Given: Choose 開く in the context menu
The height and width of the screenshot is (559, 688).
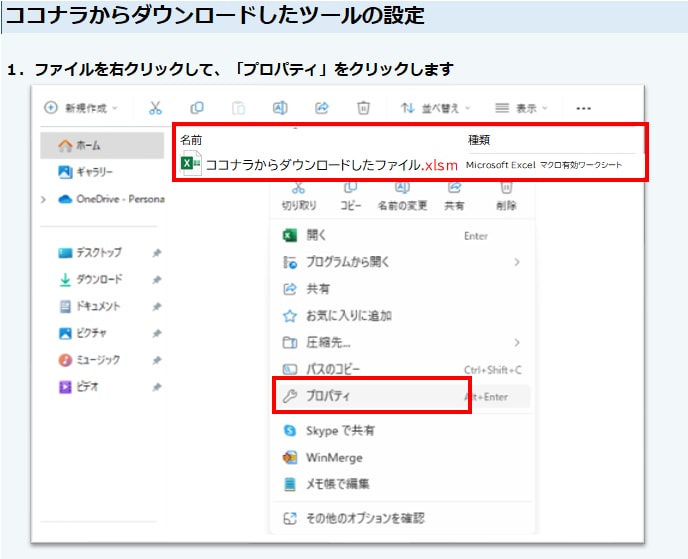Looking at the screenshot, I should (x=401, y=236).
